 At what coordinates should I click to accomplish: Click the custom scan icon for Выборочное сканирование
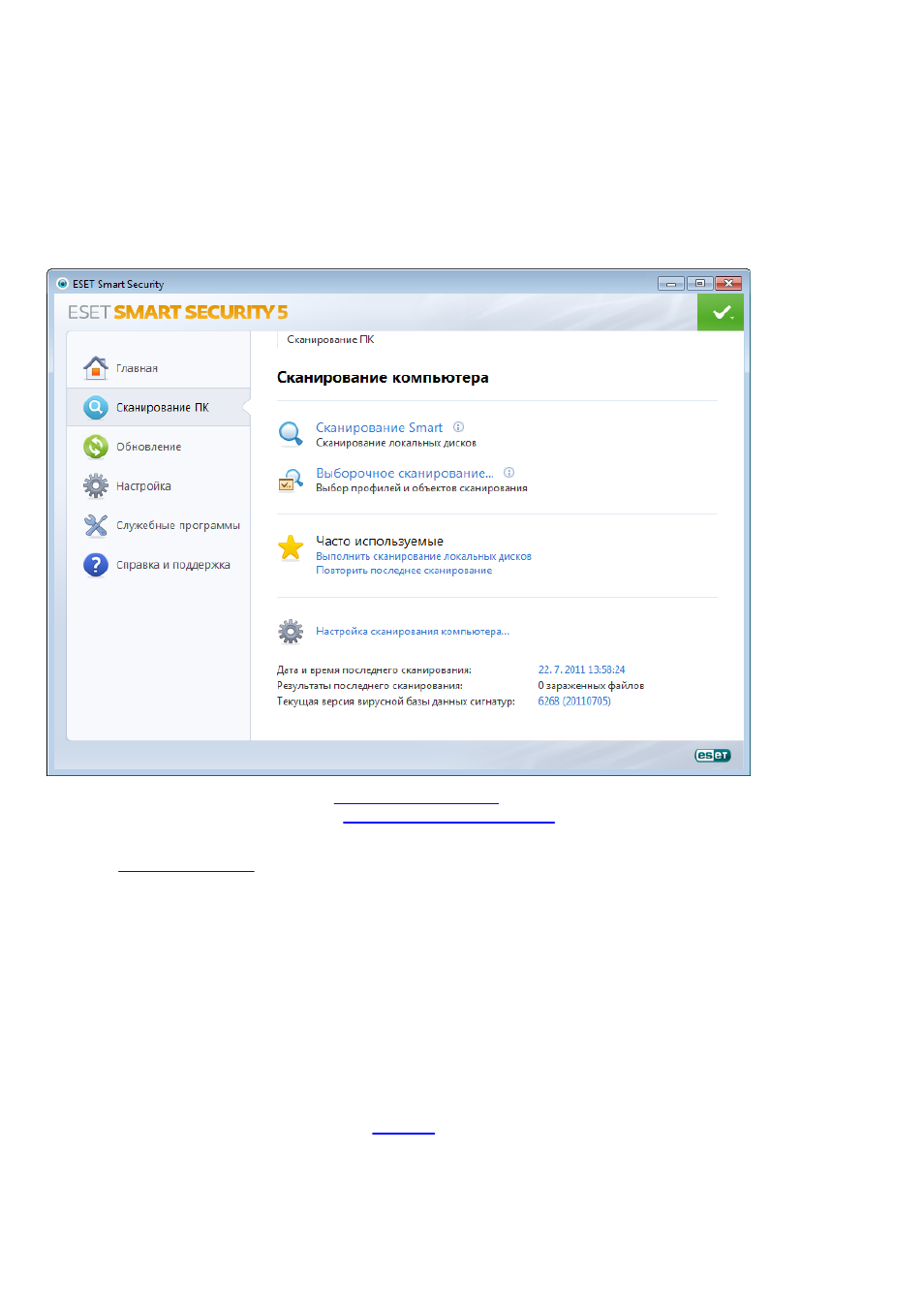pyautogui.click(x=291, y=480)
